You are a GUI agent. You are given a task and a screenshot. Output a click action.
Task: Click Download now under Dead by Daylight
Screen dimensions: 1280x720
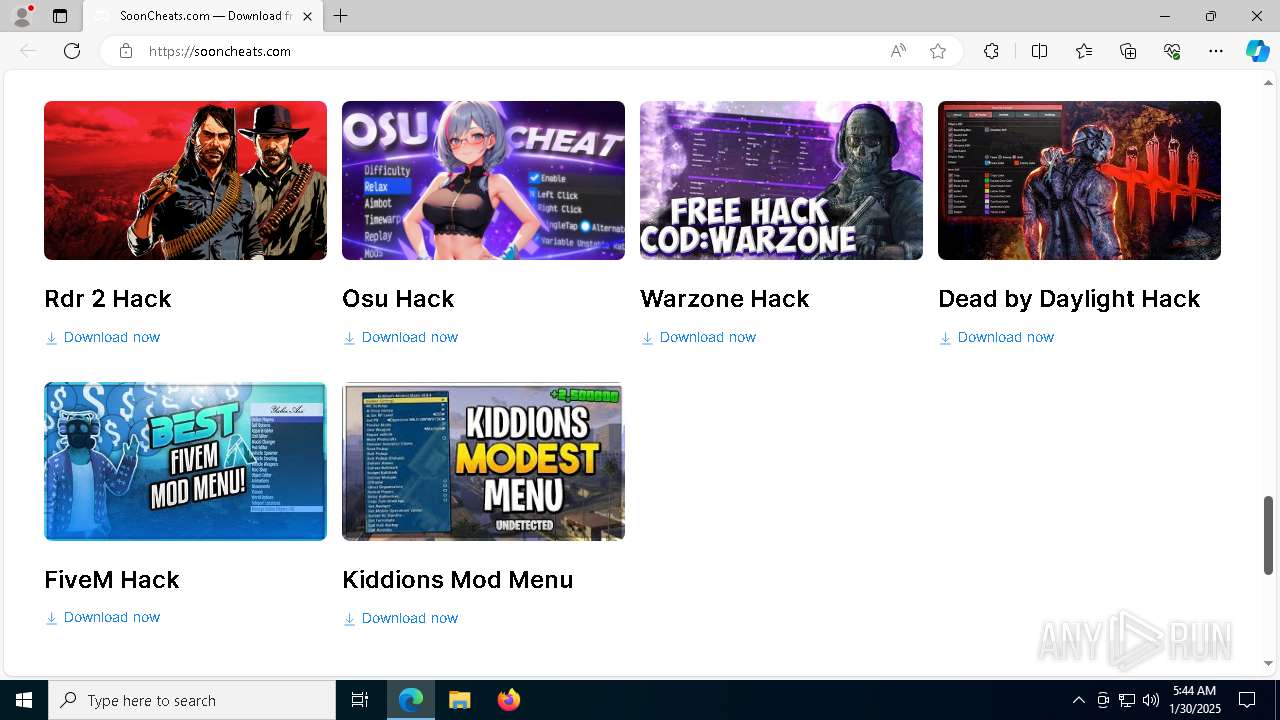click(997, 337)
